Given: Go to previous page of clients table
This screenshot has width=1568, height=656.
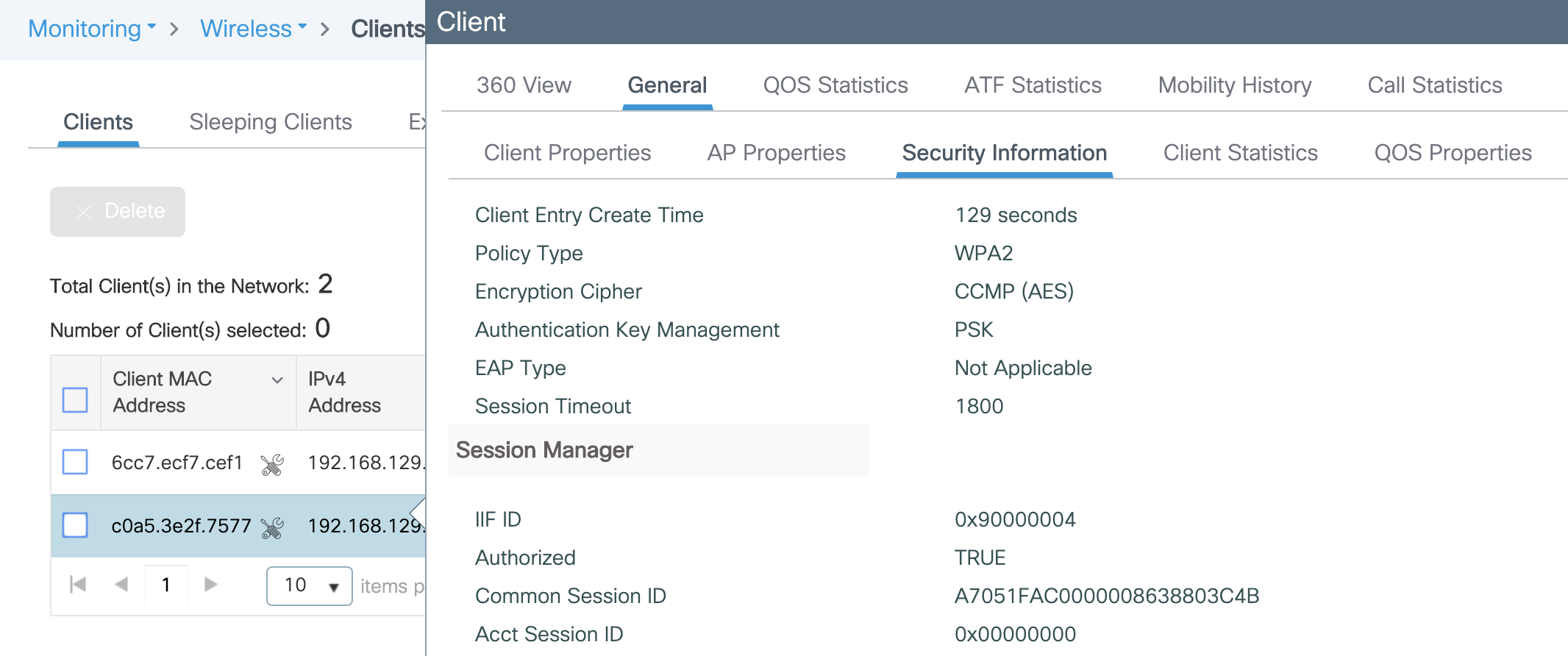Looking at the screenshot, I should (x=122, y=585).
